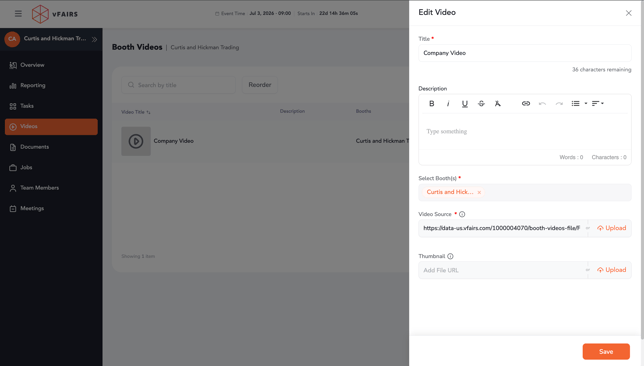Click the CA account avatar

(12, 39)
